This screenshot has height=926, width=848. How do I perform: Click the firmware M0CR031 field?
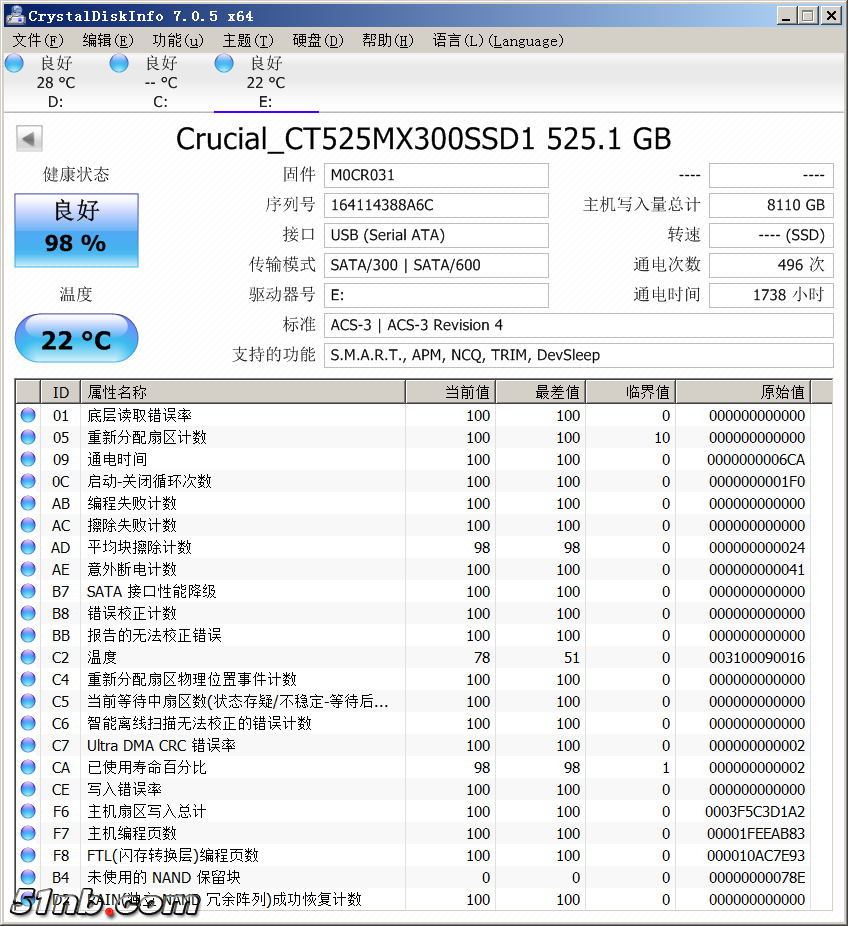pos(437,175)
